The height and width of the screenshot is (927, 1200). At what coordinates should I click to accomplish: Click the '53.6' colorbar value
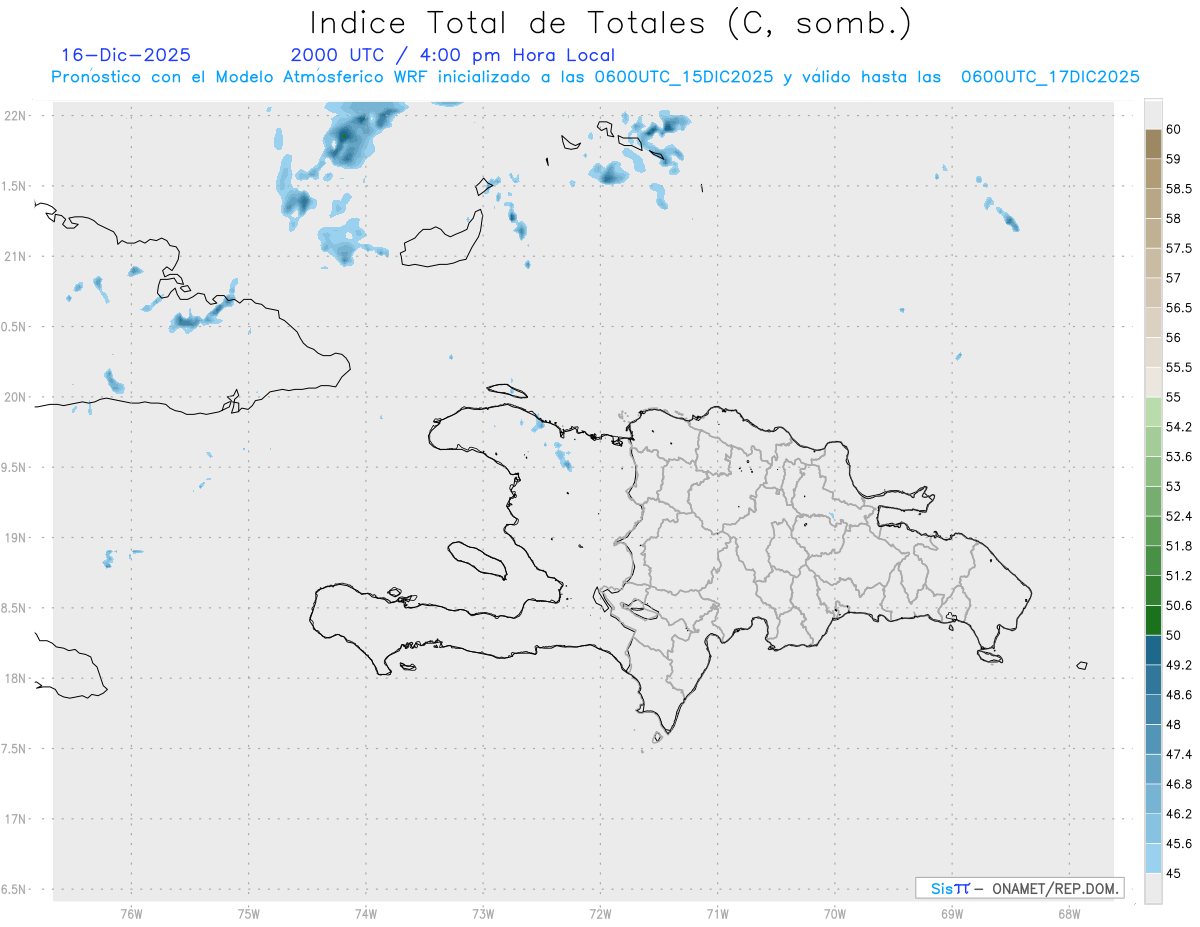1179,457
